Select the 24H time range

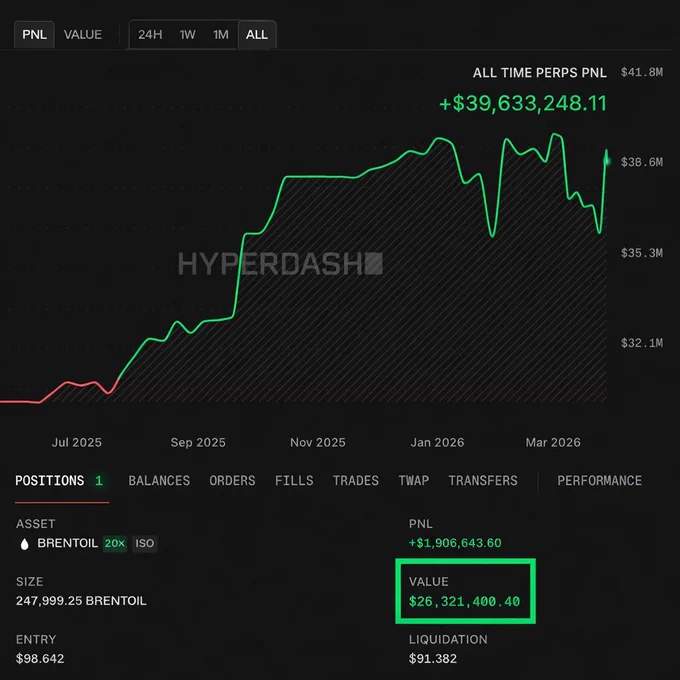pos(150,34)
